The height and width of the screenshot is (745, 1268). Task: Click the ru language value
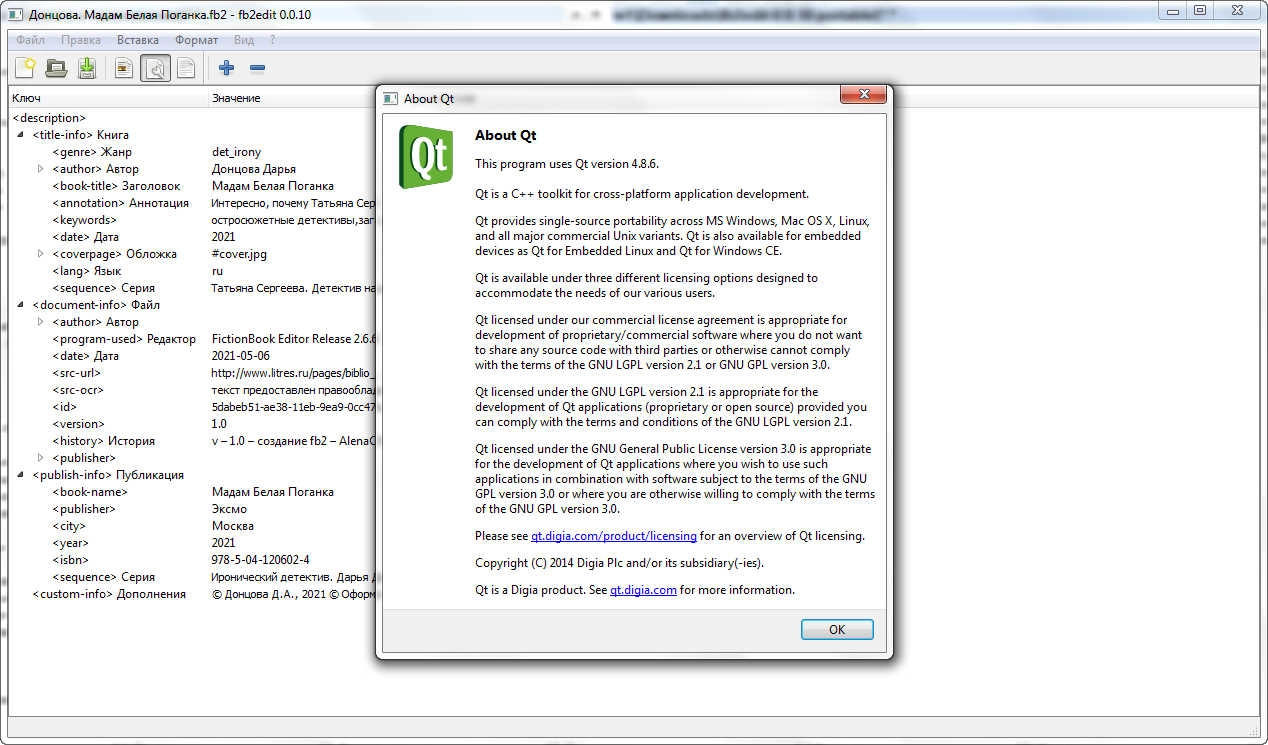[x=217, y=270]
